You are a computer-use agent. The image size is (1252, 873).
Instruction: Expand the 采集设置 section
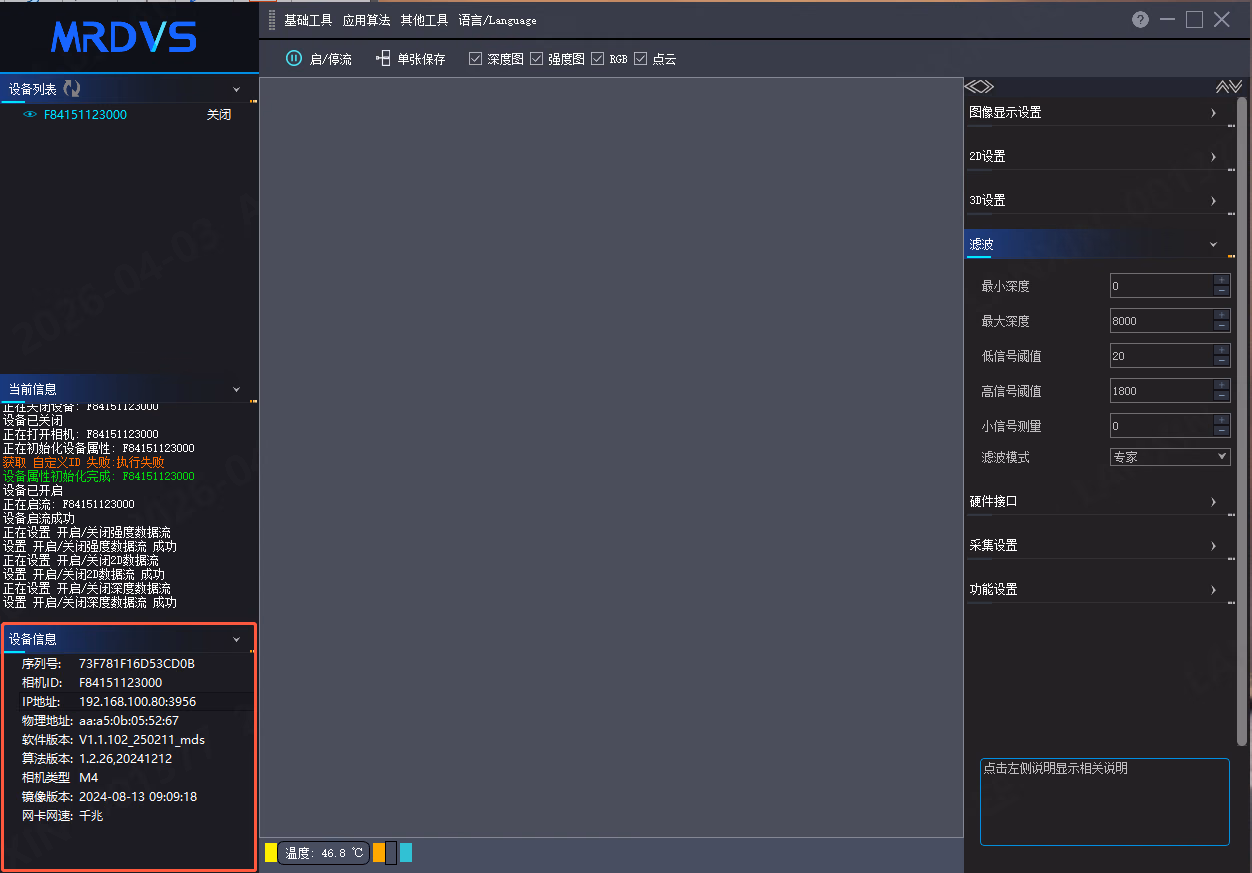(x=1098, y=546)
